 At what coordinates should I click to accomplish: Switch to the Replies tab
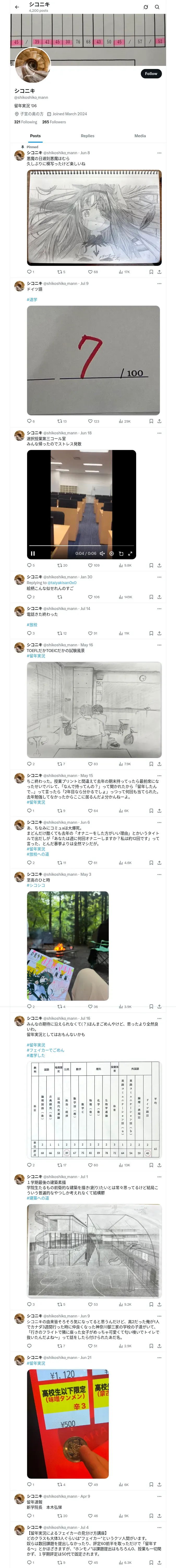pos(87,136)
